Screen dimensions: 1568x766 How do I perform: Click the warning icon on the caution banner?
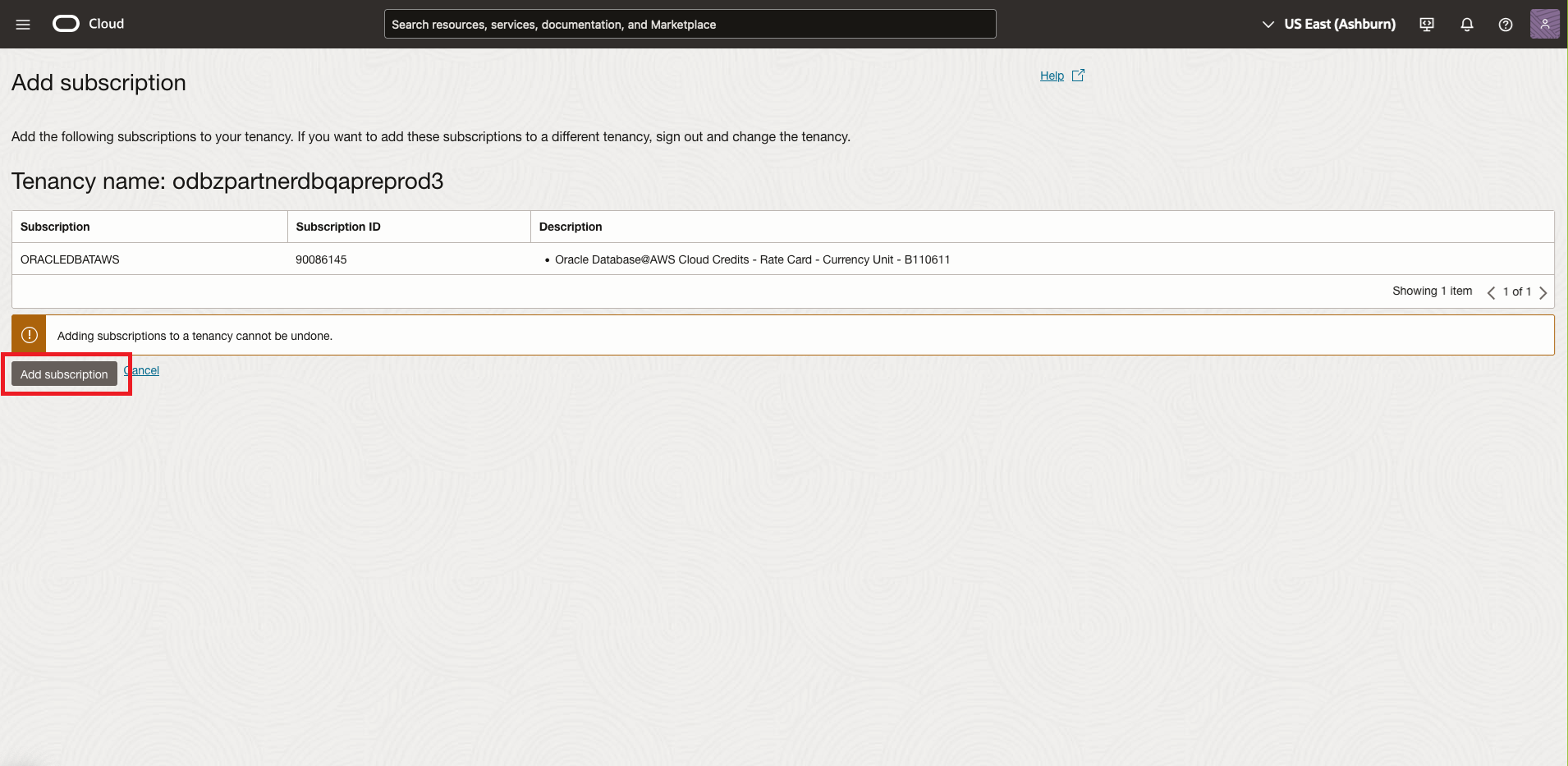[28, 334]
